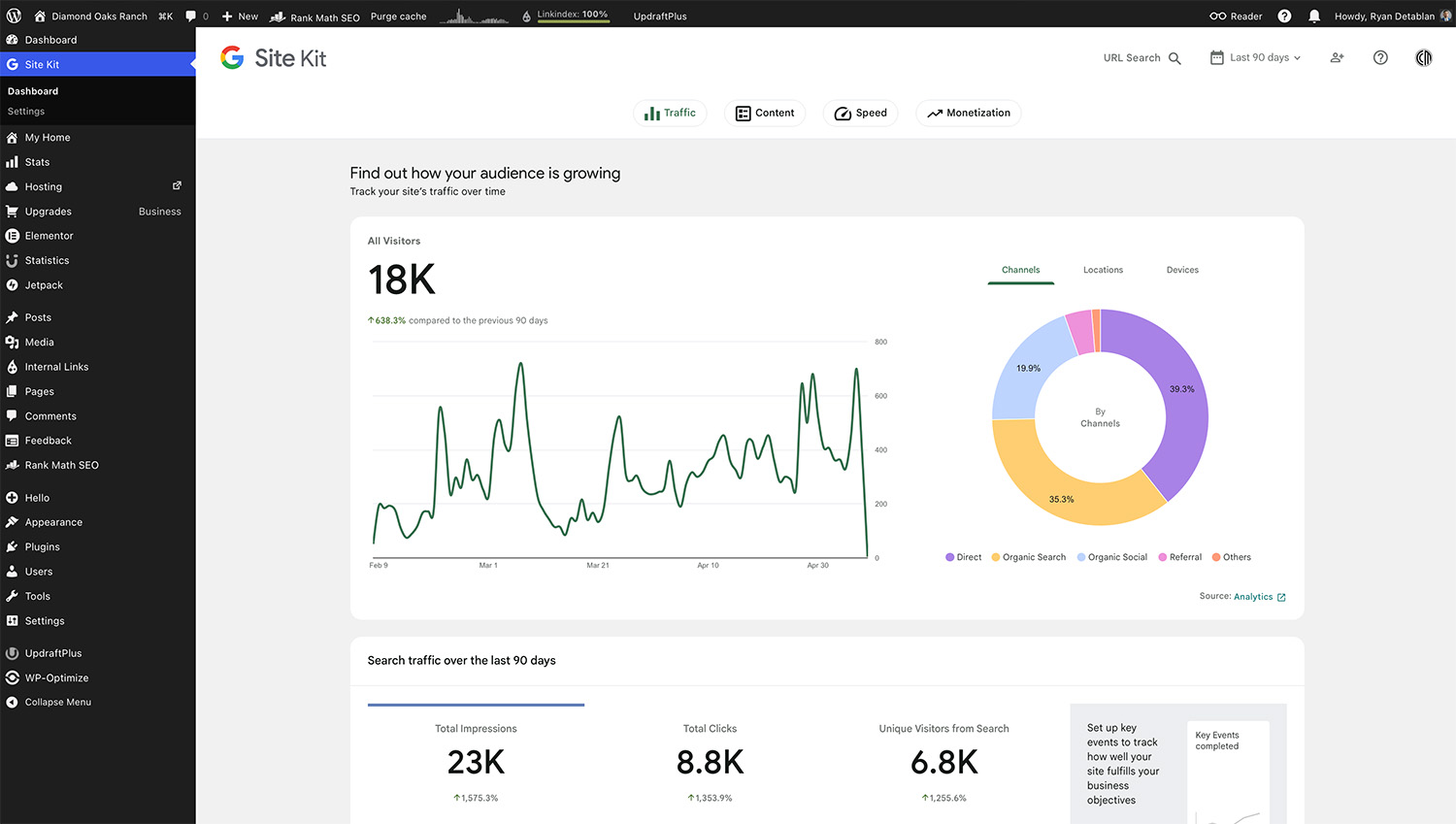Image resolution: width=1456 pixels, height=824 pixels.
Task: Jump to the Content section
Action: point(765,113)
